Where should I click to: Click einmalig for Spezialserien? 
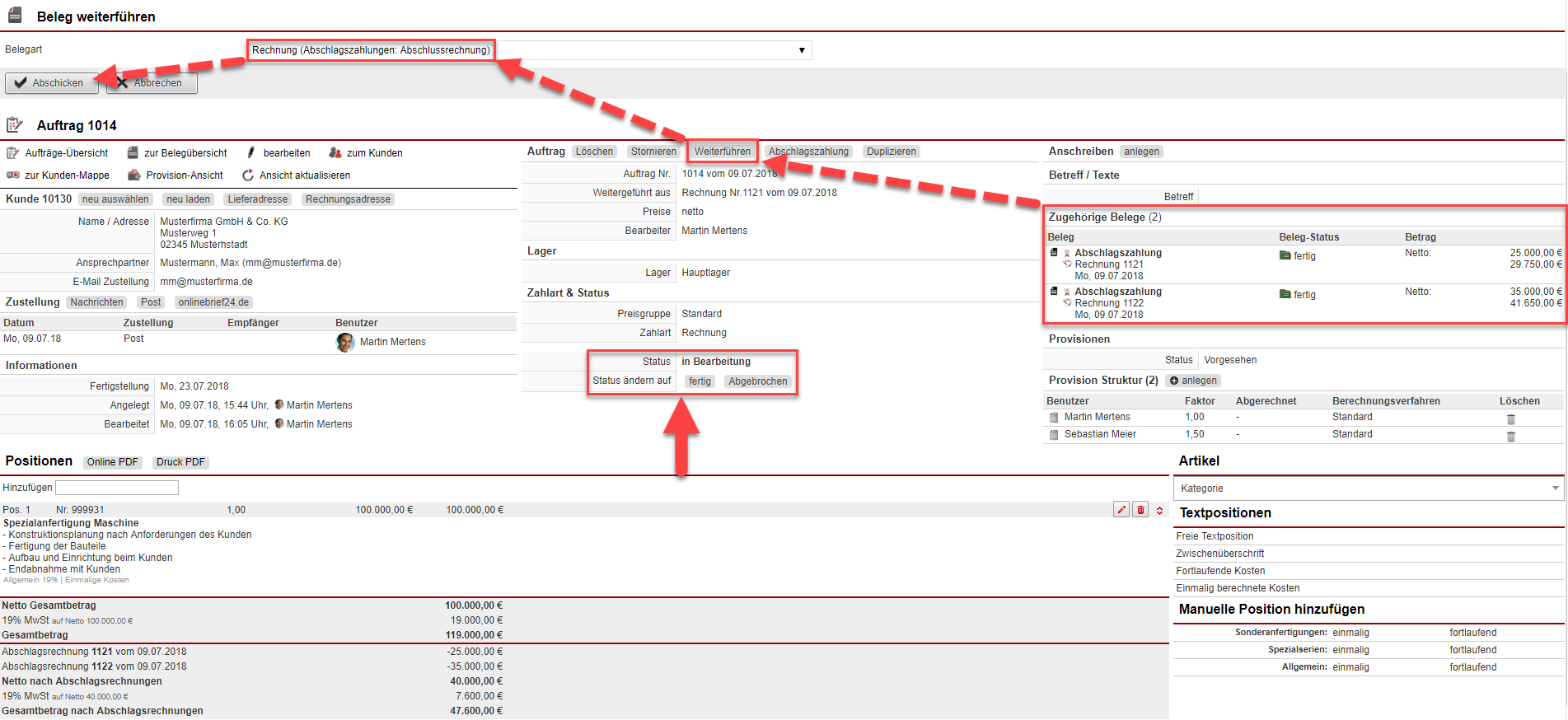tap(1350, 650)
